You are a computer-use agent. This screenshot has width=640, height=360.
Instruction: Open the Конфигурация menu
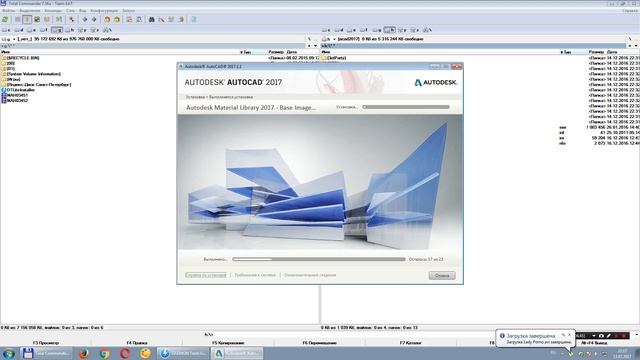pos(104,11)
